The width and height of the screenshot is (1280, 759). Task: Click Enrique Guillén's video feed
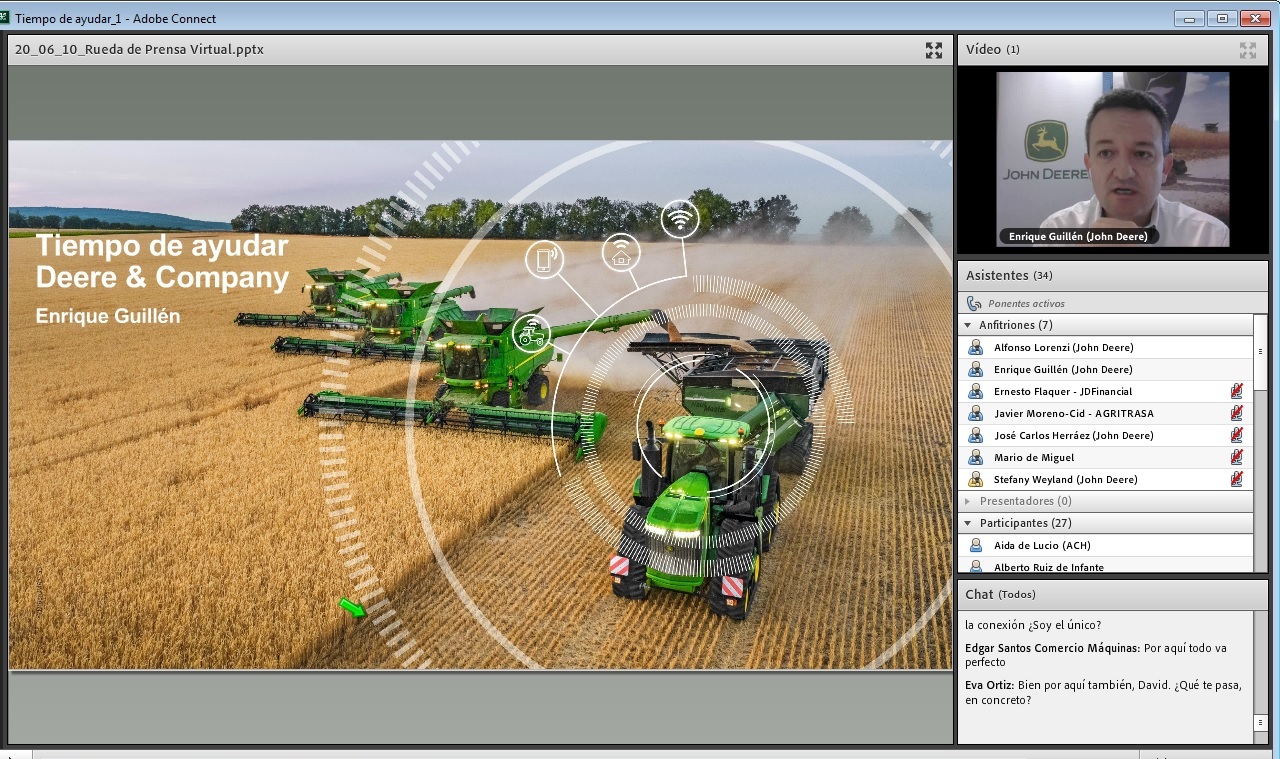pos(1113,159)
